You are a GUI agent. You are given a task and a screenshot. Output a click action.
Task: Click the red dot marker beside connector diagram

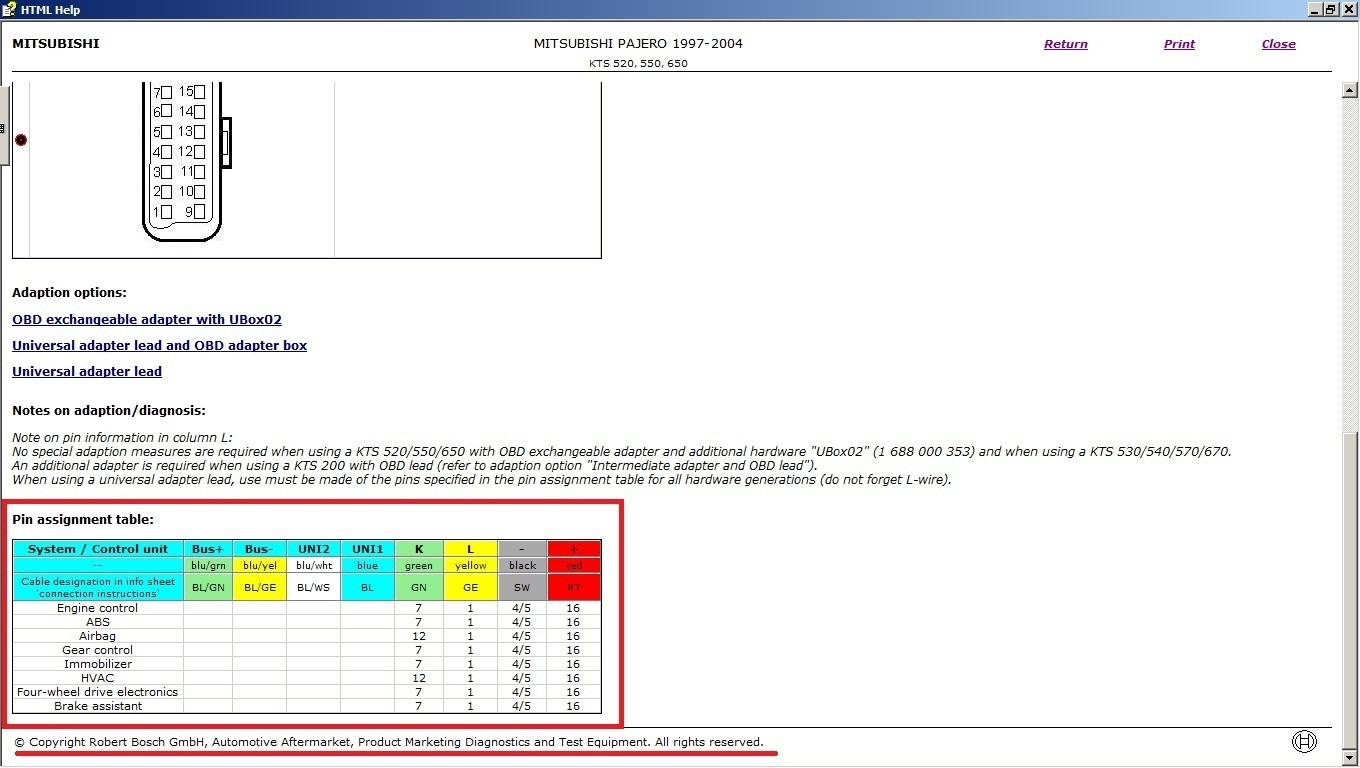tap(21, 140)
